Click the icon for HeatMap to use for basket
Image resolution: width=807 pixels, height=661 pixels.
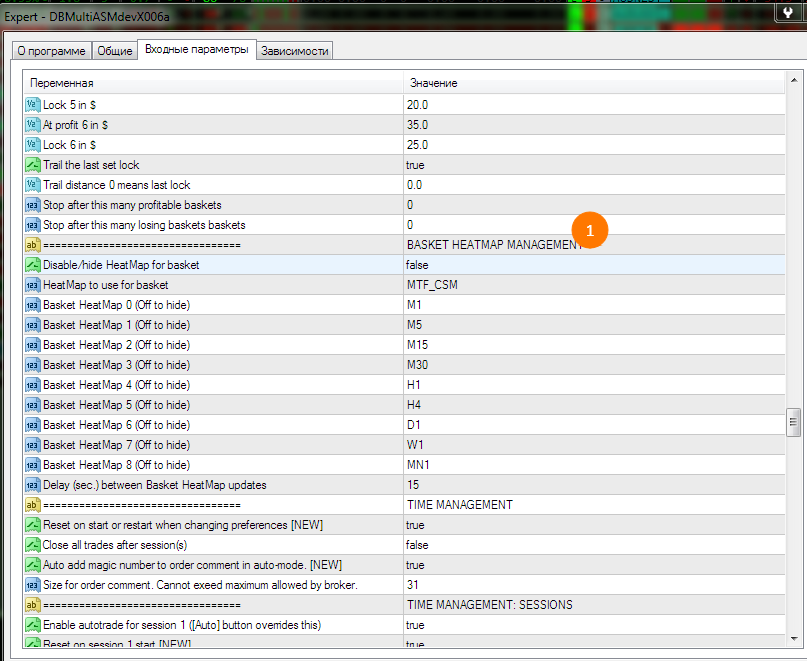(x=32, y=285)
